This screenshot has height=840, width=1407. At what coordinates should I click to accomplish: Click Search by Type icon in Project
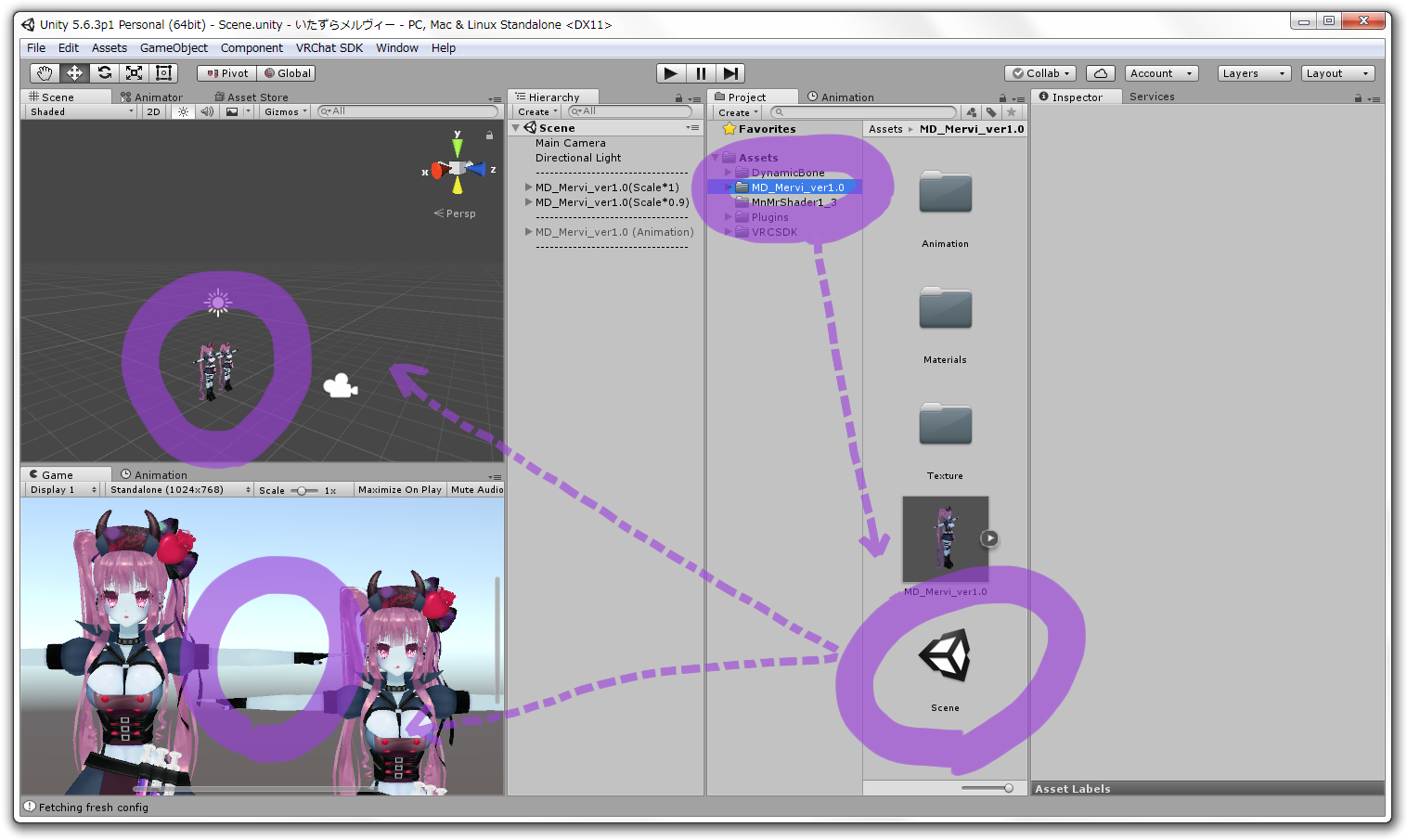[971, 112]
